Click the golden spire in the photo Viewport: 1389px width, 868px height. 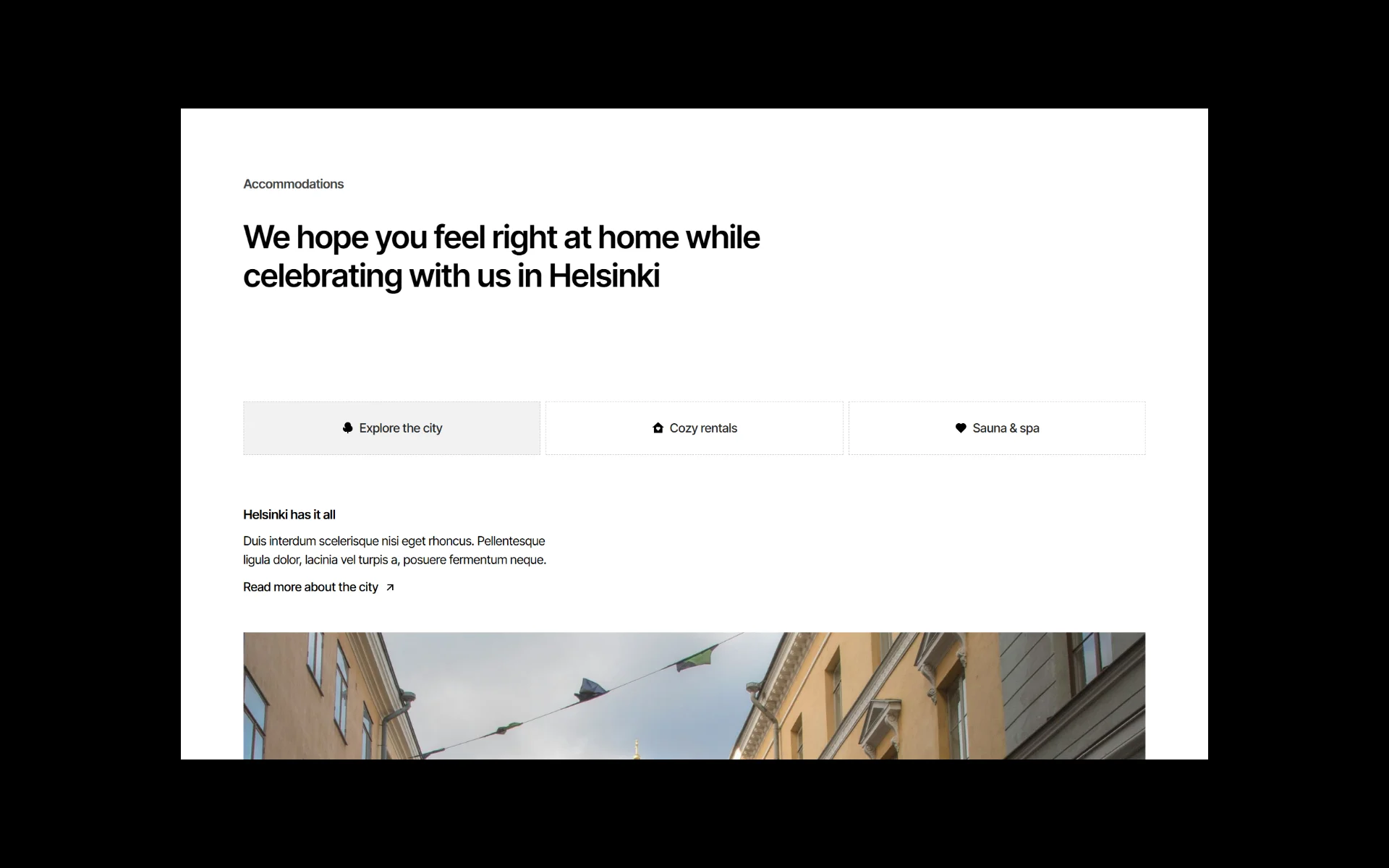(x=637, y=749)
